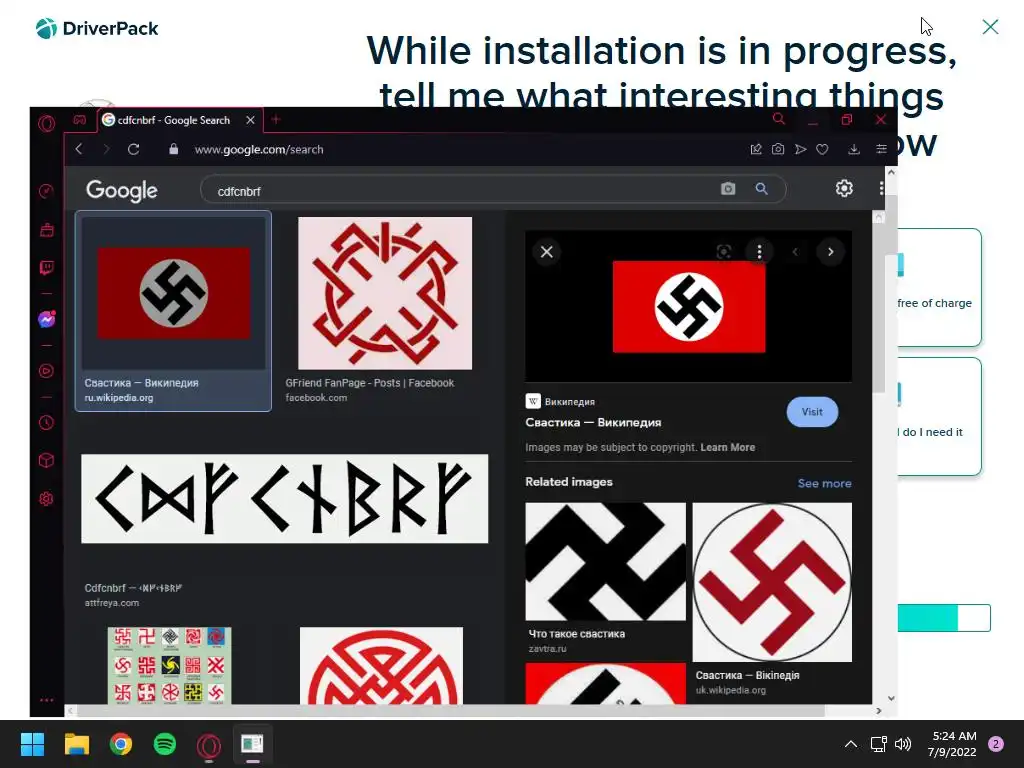Click the www.google.com/search address field
Image resolution: width=1024 pixels, height=768 pixels.
pos(259,150)
